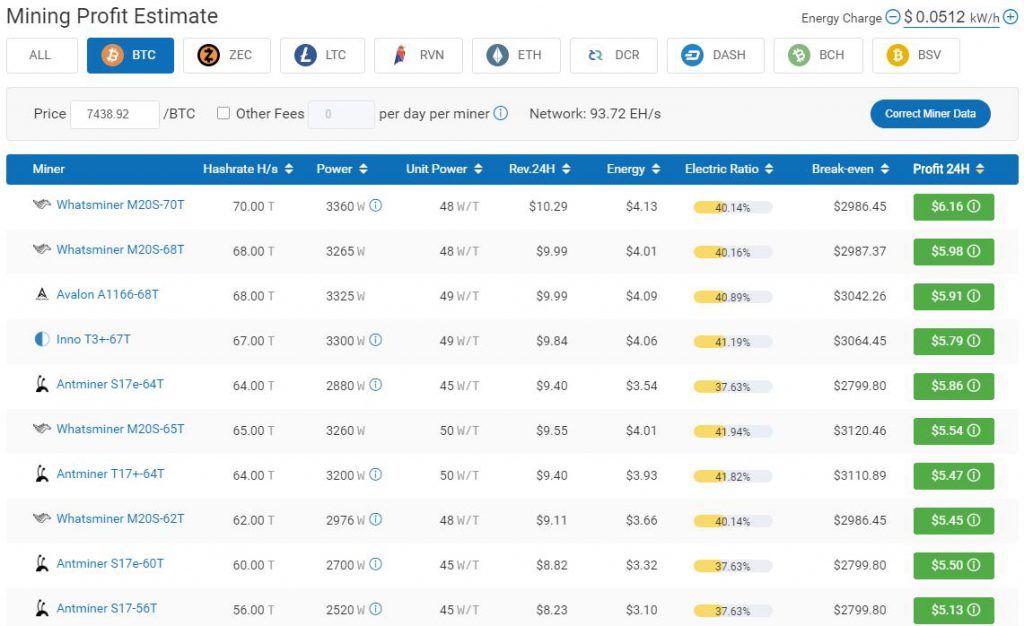This screenshot has height=626, width=1024.
Task: Click the $5.54 profit button
Action: [953, 431]
